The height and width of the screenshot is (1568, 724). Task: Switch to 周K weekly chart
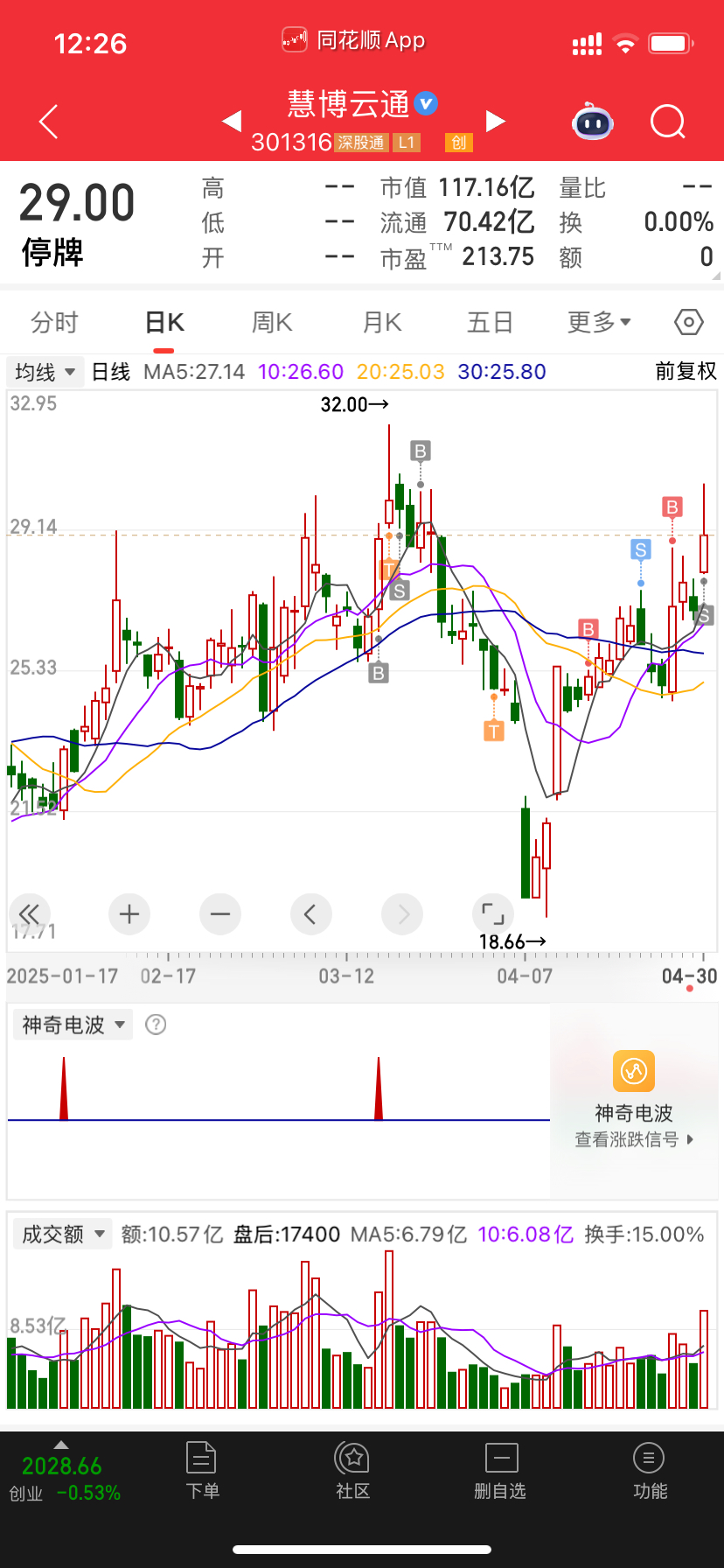[272, 323]
